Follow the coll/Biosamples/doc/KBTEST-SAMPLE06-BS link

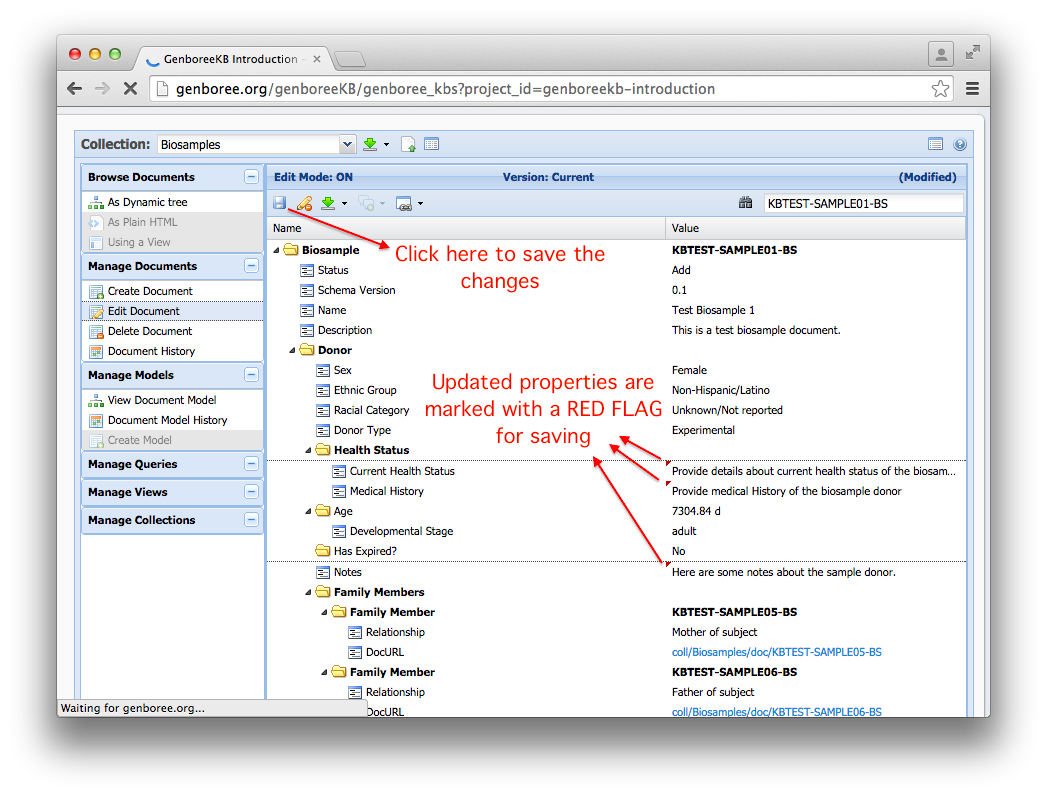[777, 713]
